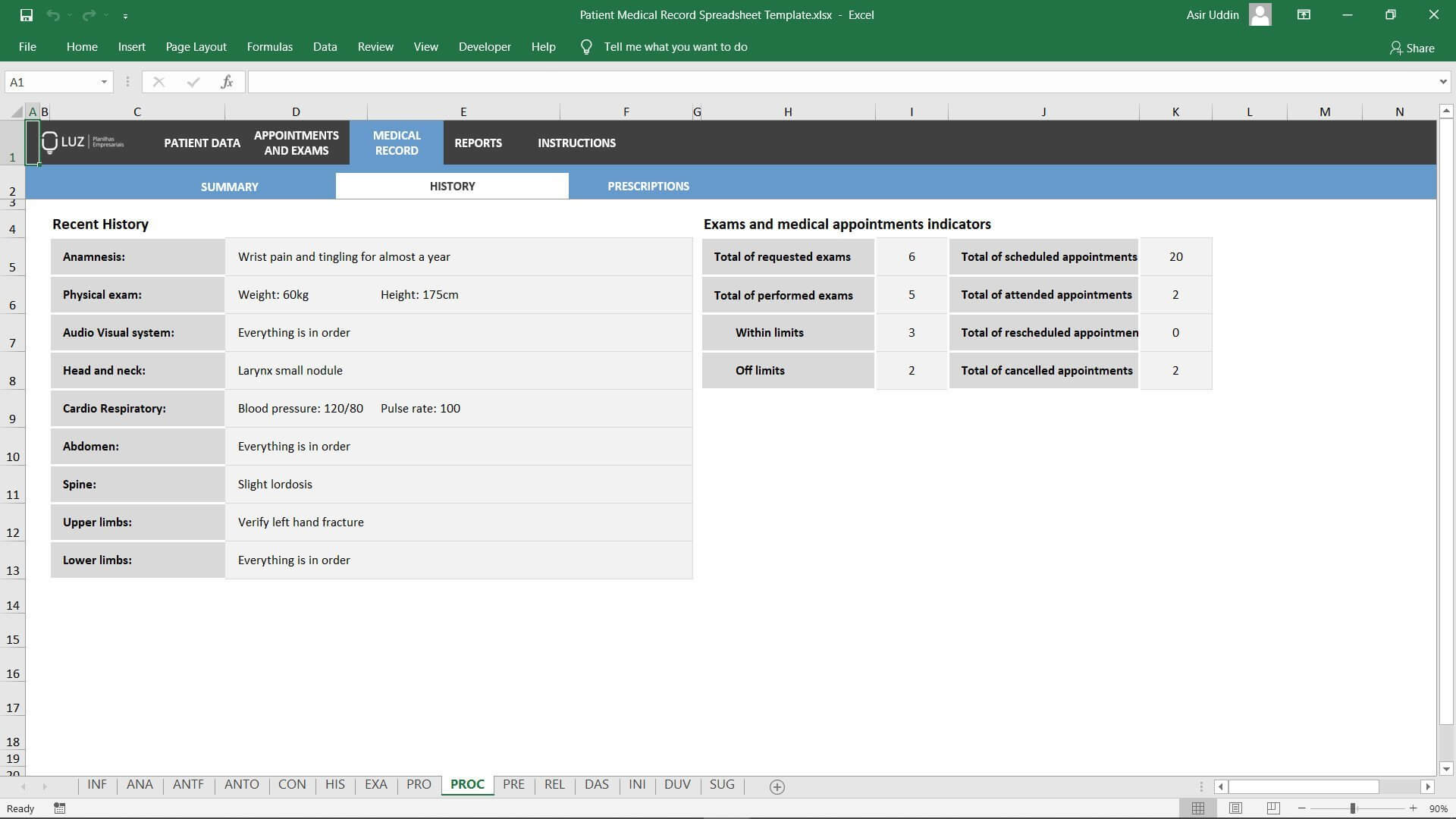Screen dimensions: 1456x819
Task: Click the Tell me what you want to do field
Action: tap(675, 47)
